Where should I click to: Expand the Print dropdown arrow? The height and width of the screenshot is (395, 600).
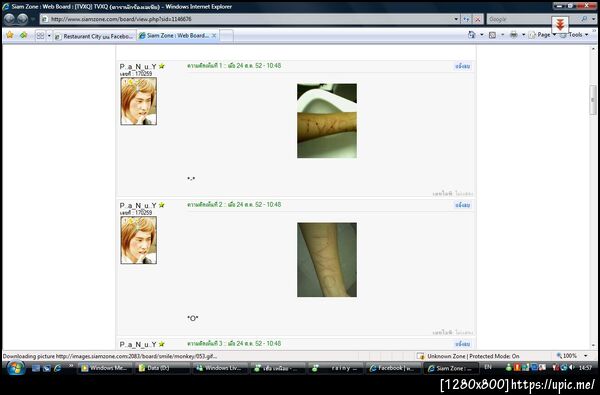(x=523, y=35)
